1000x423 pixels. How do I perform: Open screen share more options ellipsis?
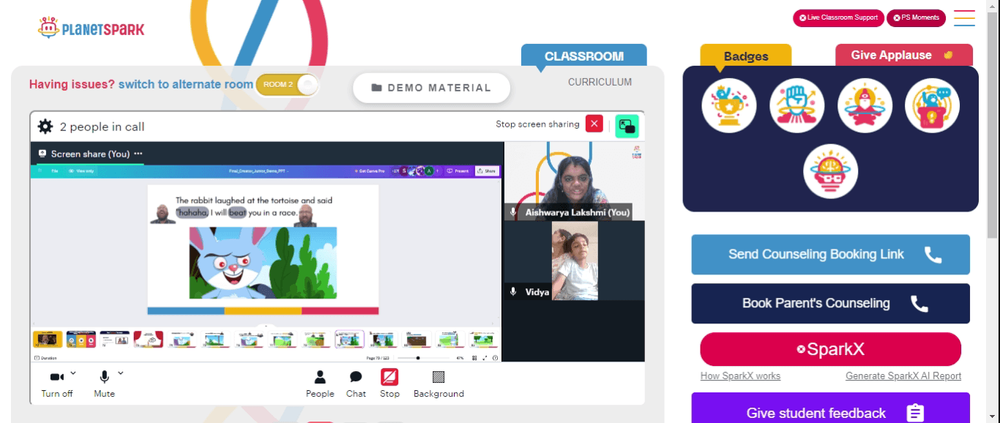138,154
